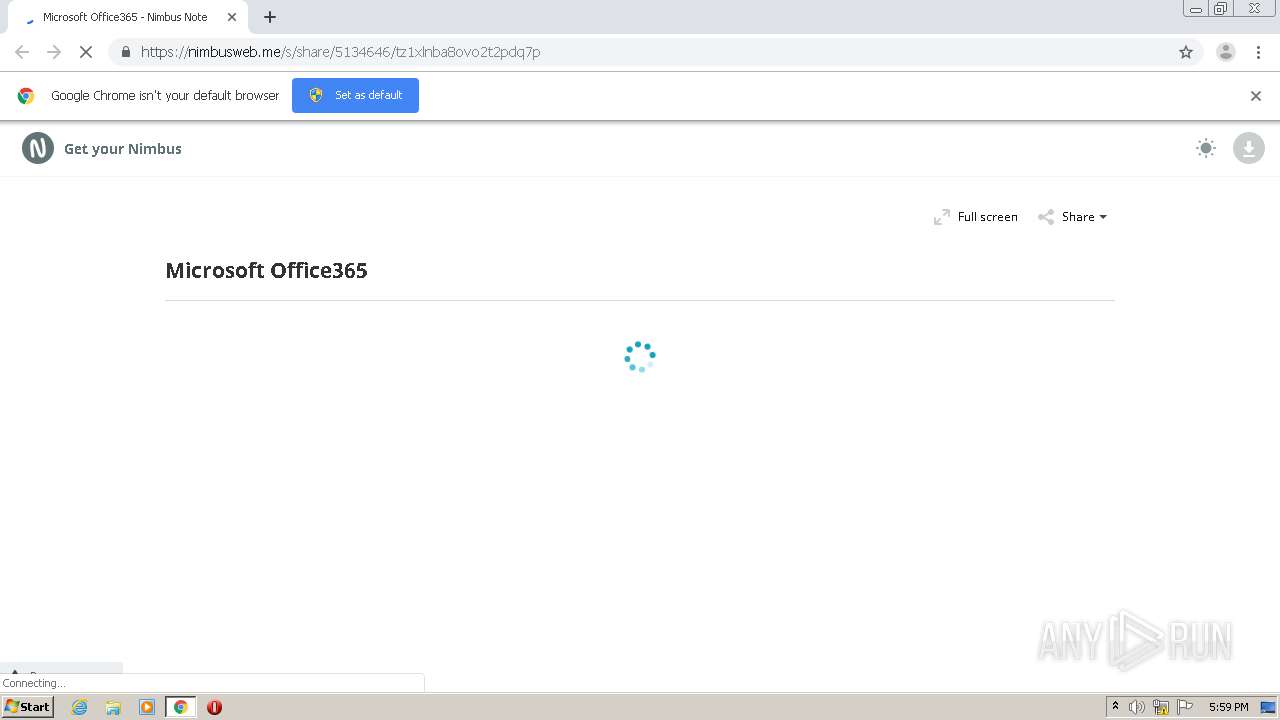Close the Microsoft Office365 tab
This screenshot has width=1280, height=720.
tap(232, 17)
